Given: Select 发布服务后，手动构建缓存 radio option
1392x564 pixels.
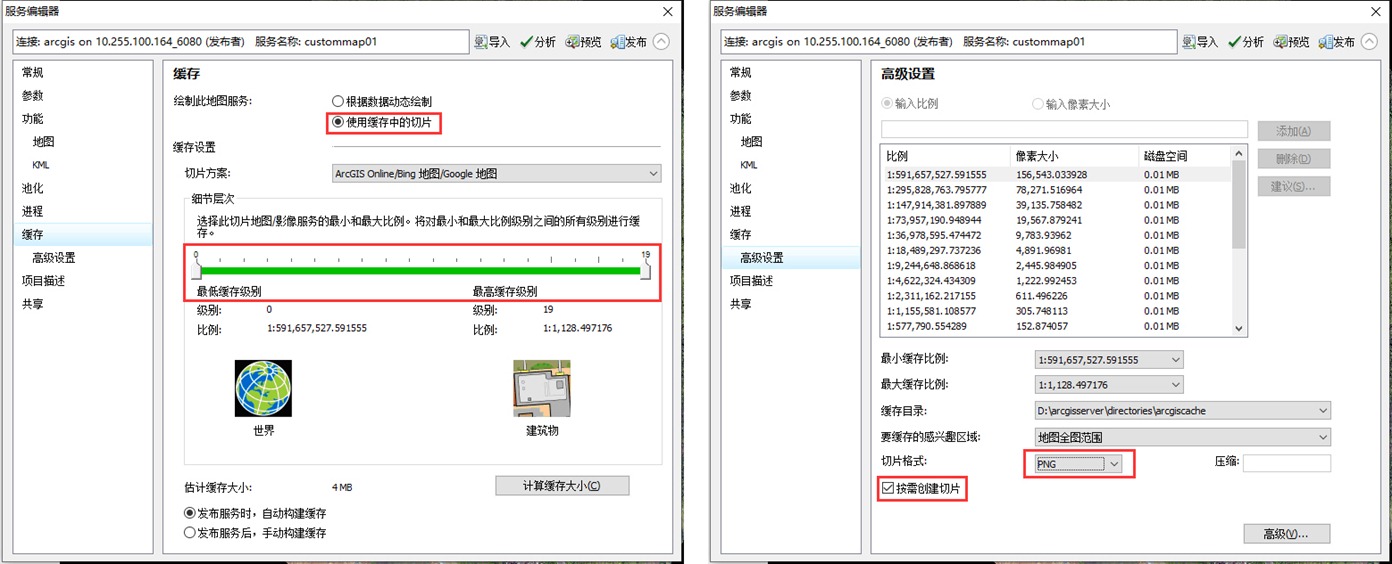Looking at the screenshot, I should (x=190, y=533).
